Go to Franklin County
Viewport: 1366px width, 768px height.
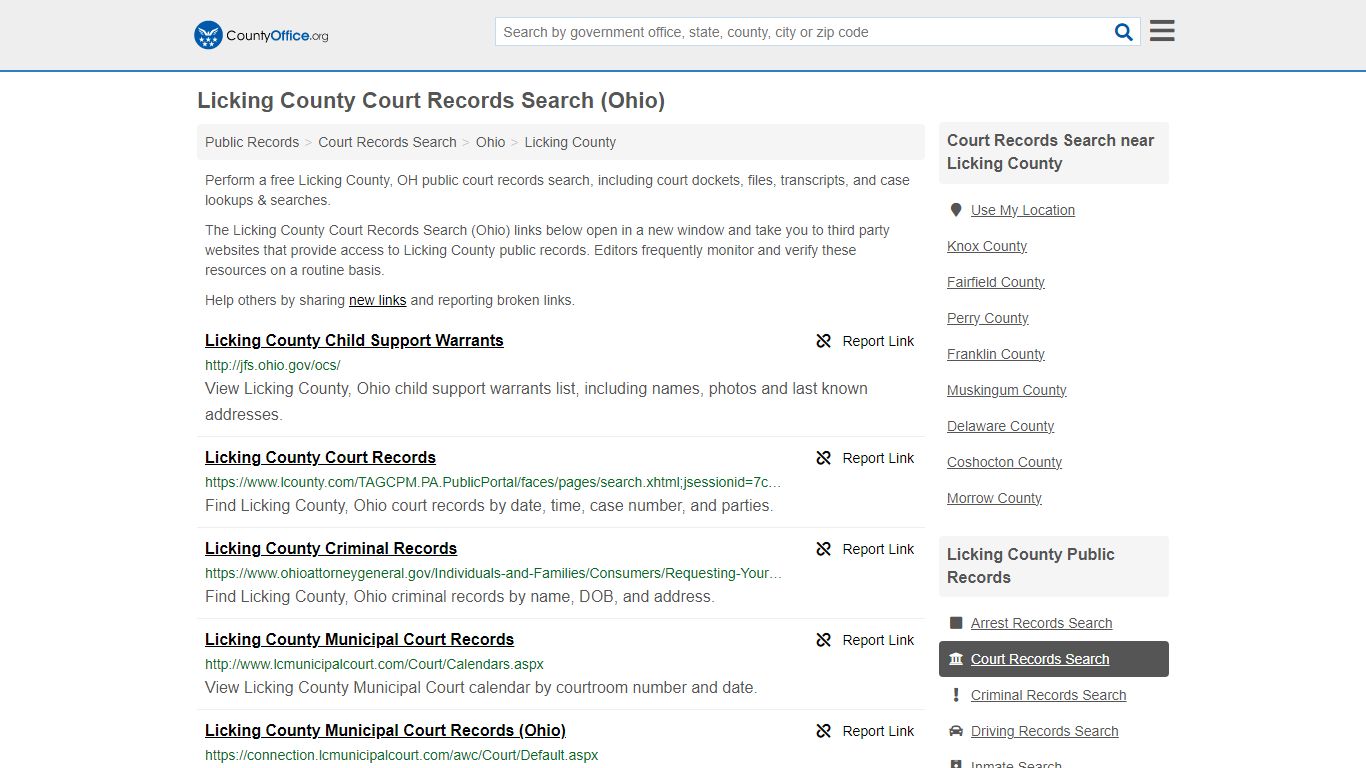[996, 354]
